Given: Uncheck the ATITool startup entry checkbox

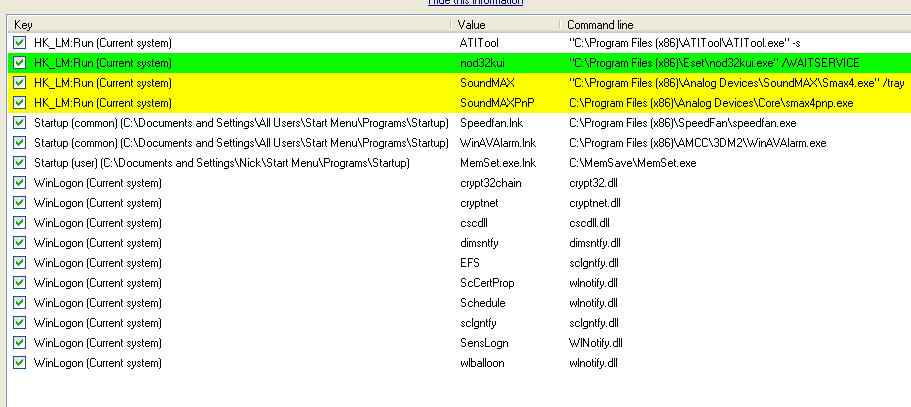Looking at the screenshot, I should tap(20, 43).
